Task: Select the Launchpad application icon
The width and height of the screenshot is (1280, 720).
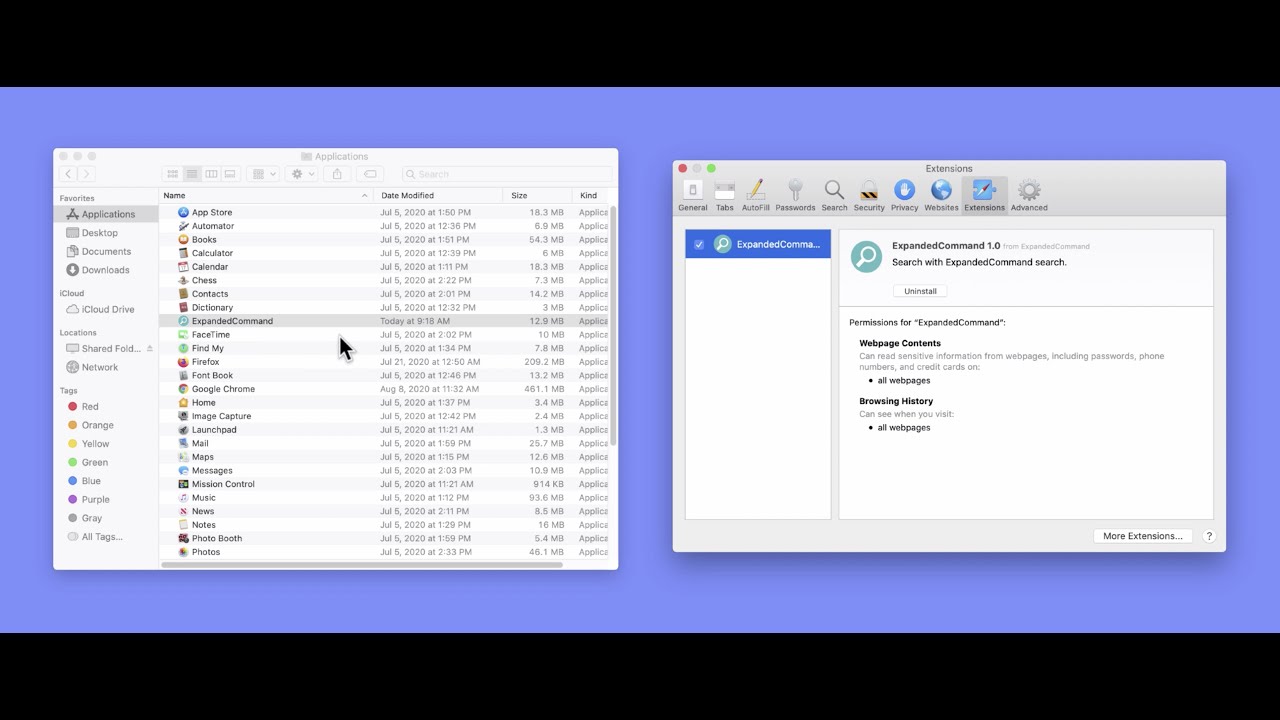Action: coord(183,430)
